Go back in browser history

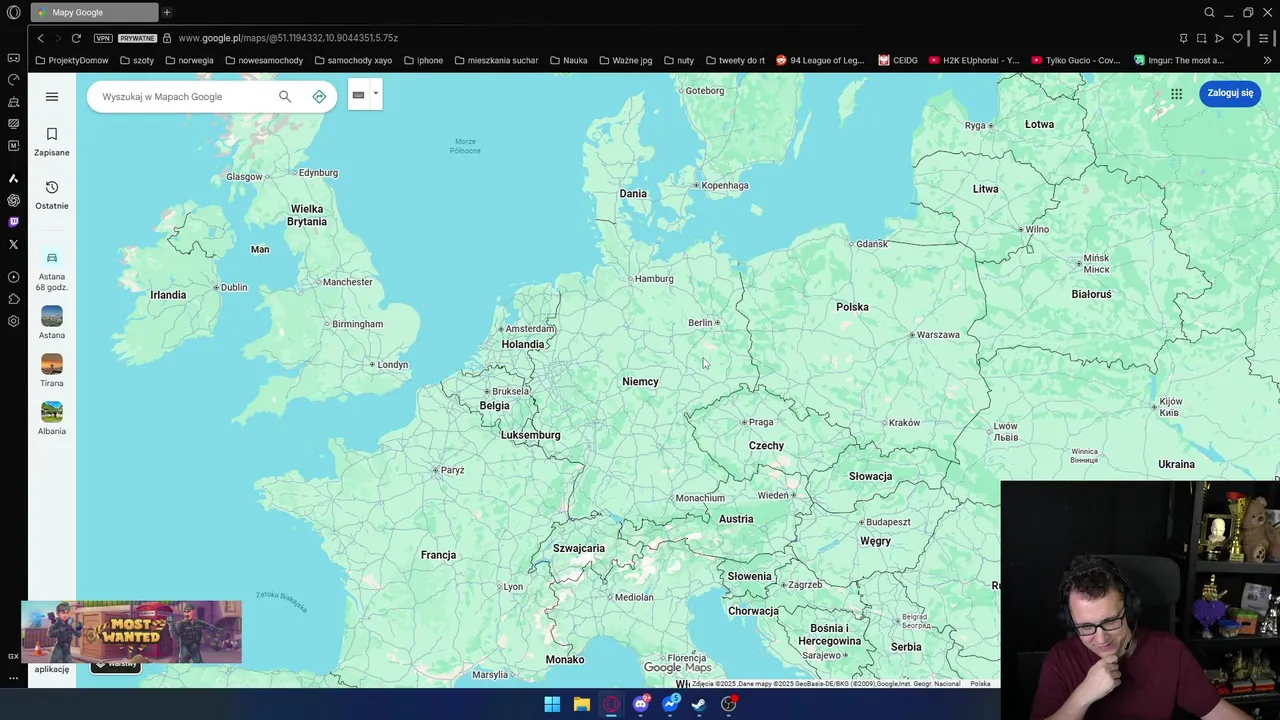[x=40, y=38]
